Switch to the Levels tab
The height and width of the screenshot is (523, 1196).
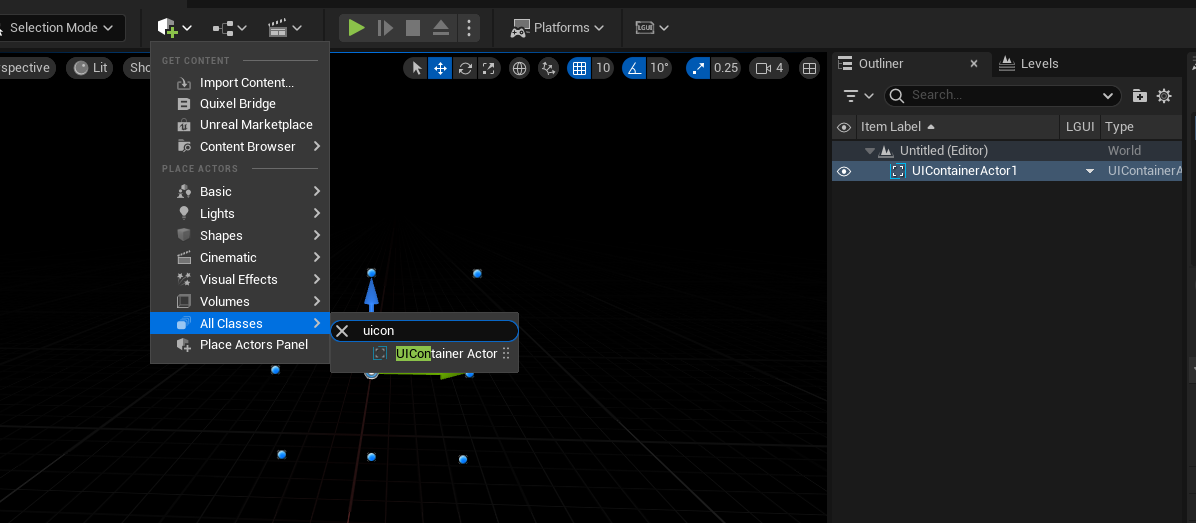point(1029,63)
